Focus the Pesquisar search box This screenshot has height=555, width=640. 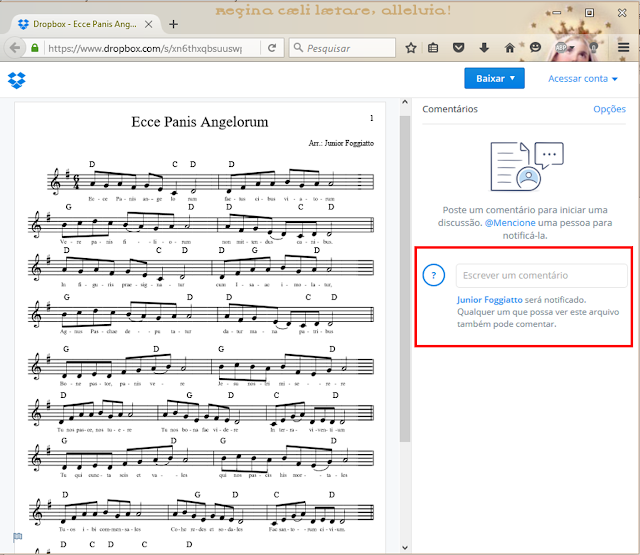(342, 48)
